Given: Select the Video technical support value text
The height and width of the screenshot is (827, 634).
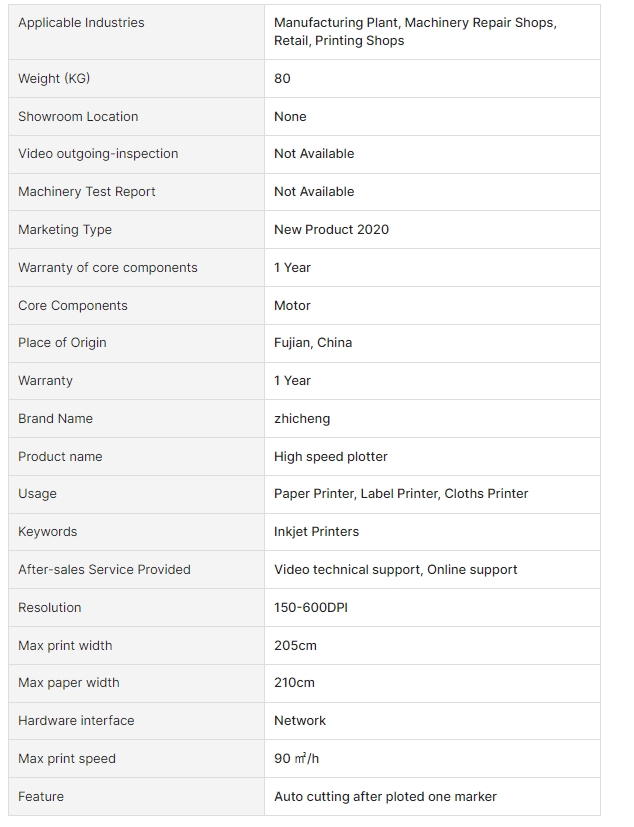Looking at the screenshot, I should tap(395, 570).
